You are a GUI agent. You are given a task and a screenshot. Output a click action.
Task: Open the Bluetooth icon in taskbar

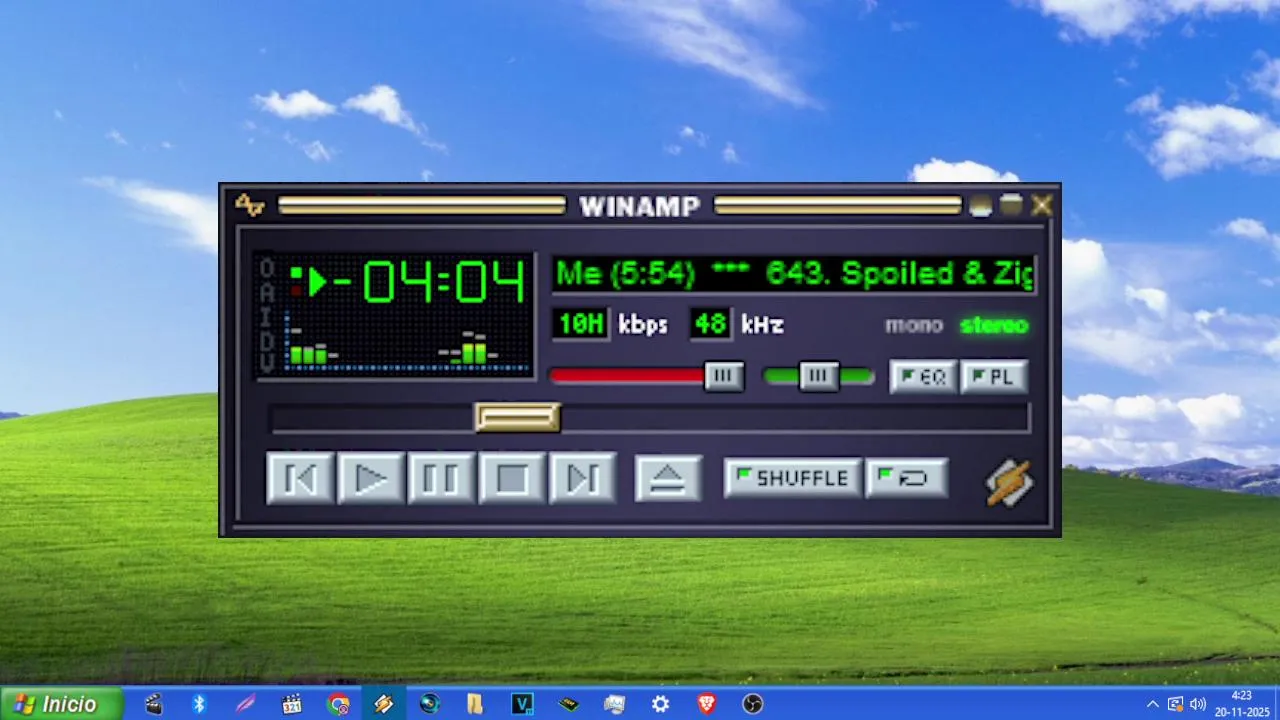199,704
